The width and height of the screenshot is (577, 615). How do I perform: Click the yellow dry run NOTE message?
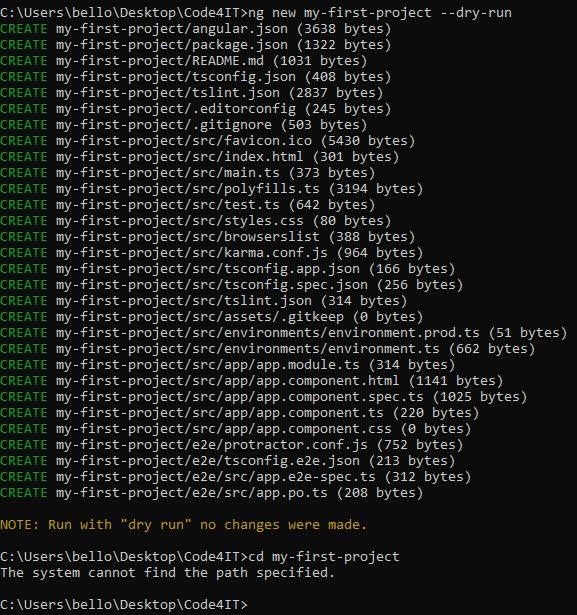tap(184, 525)
